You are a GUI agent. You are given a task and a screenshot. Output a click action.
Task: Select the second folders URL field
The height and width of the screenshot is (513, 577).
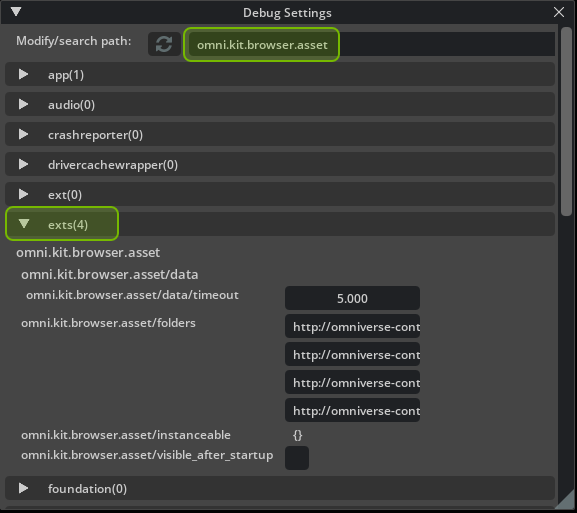click(352, 354)
